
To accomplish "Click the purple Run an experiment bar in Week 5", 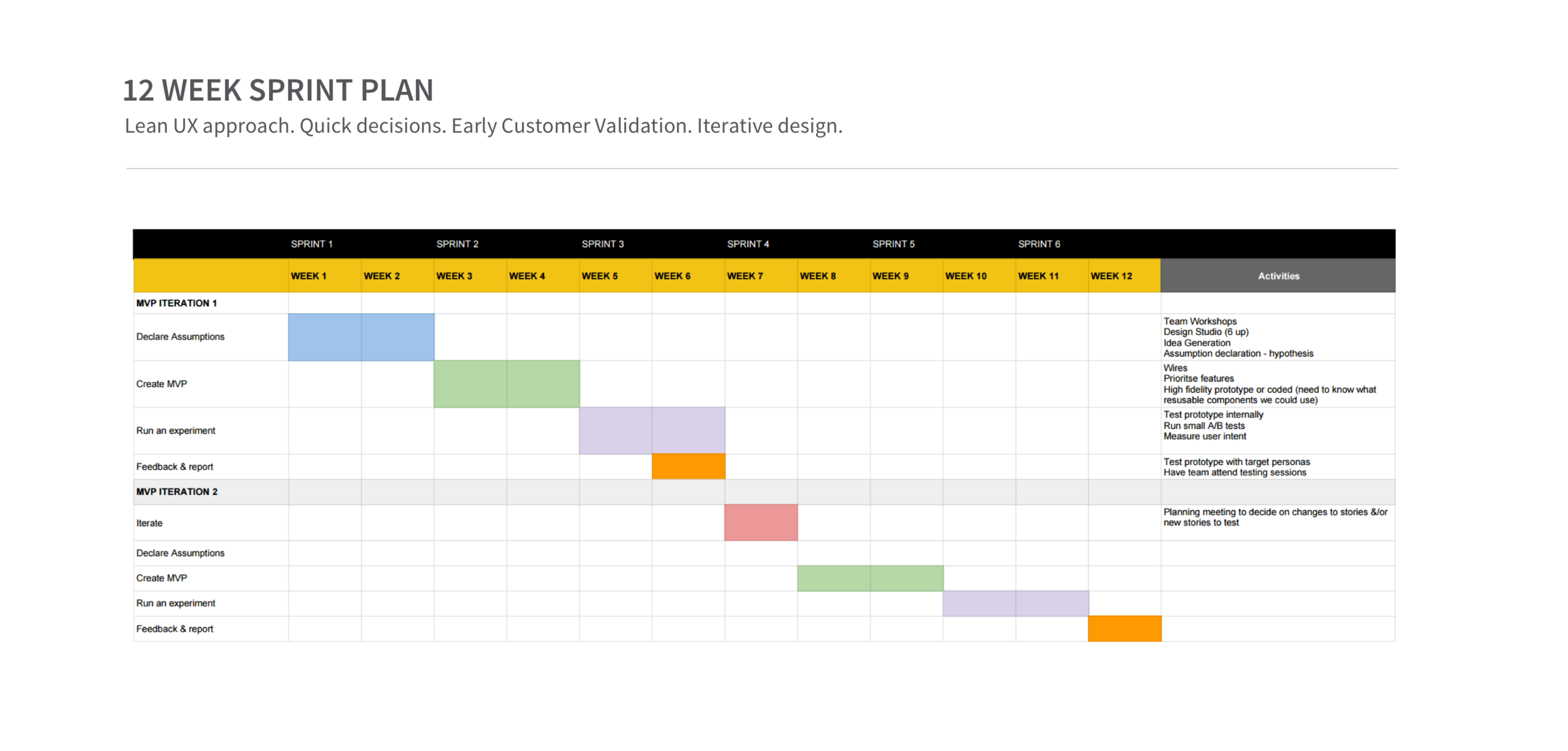I will click(x=616, y=431).
